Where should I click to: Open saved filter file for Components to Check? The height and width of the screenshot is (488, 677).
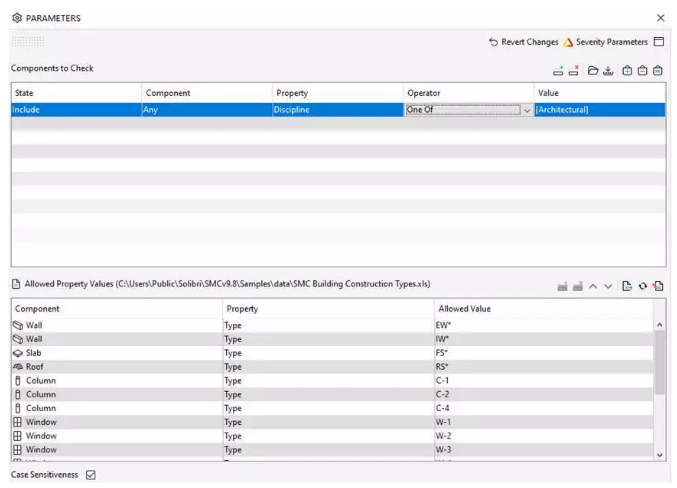point(593,70)
